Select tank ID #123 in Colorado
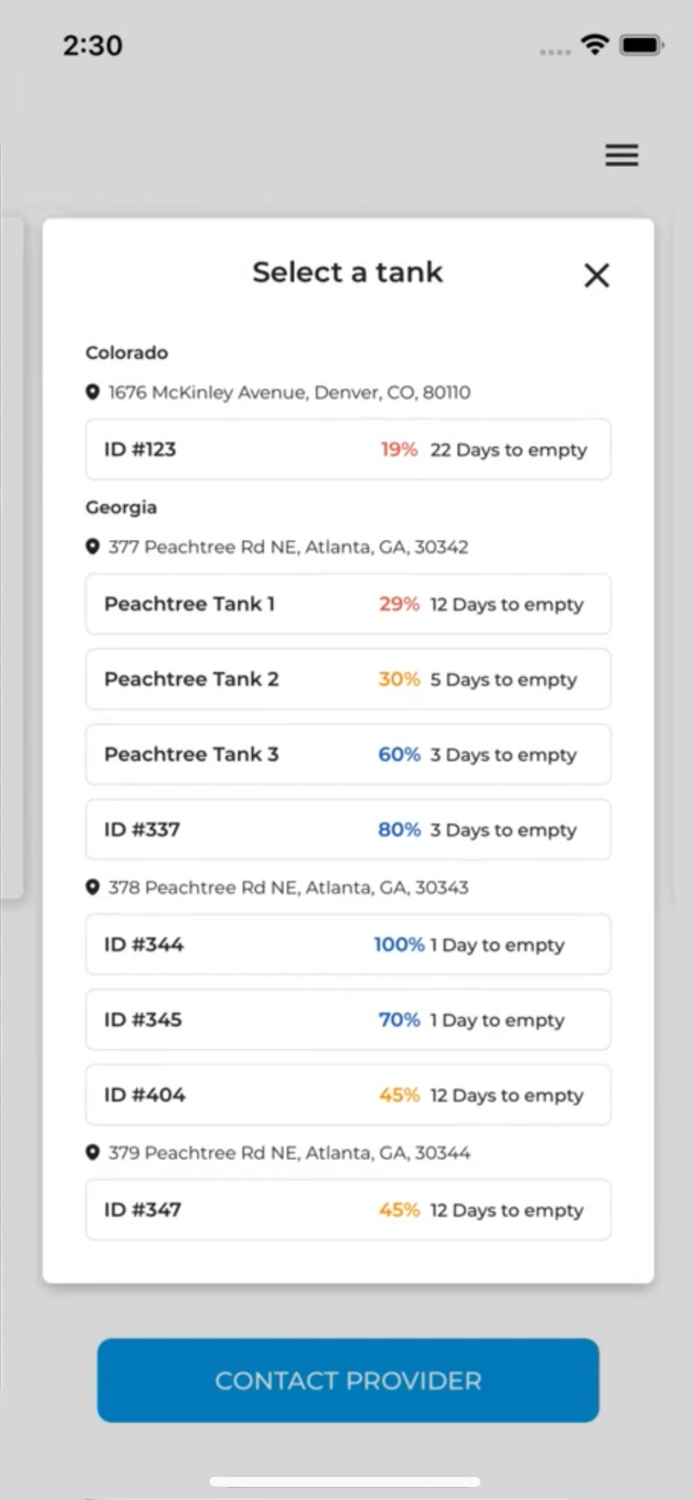 (348, 449)
